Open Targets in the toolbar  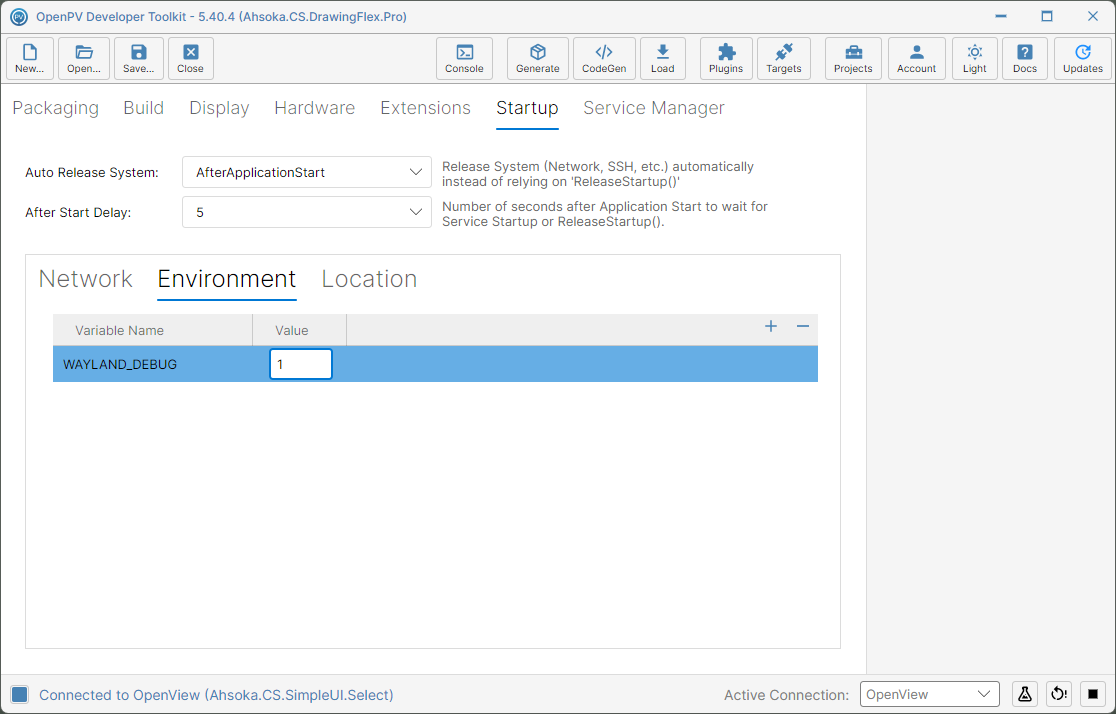(x=783, y=58)
